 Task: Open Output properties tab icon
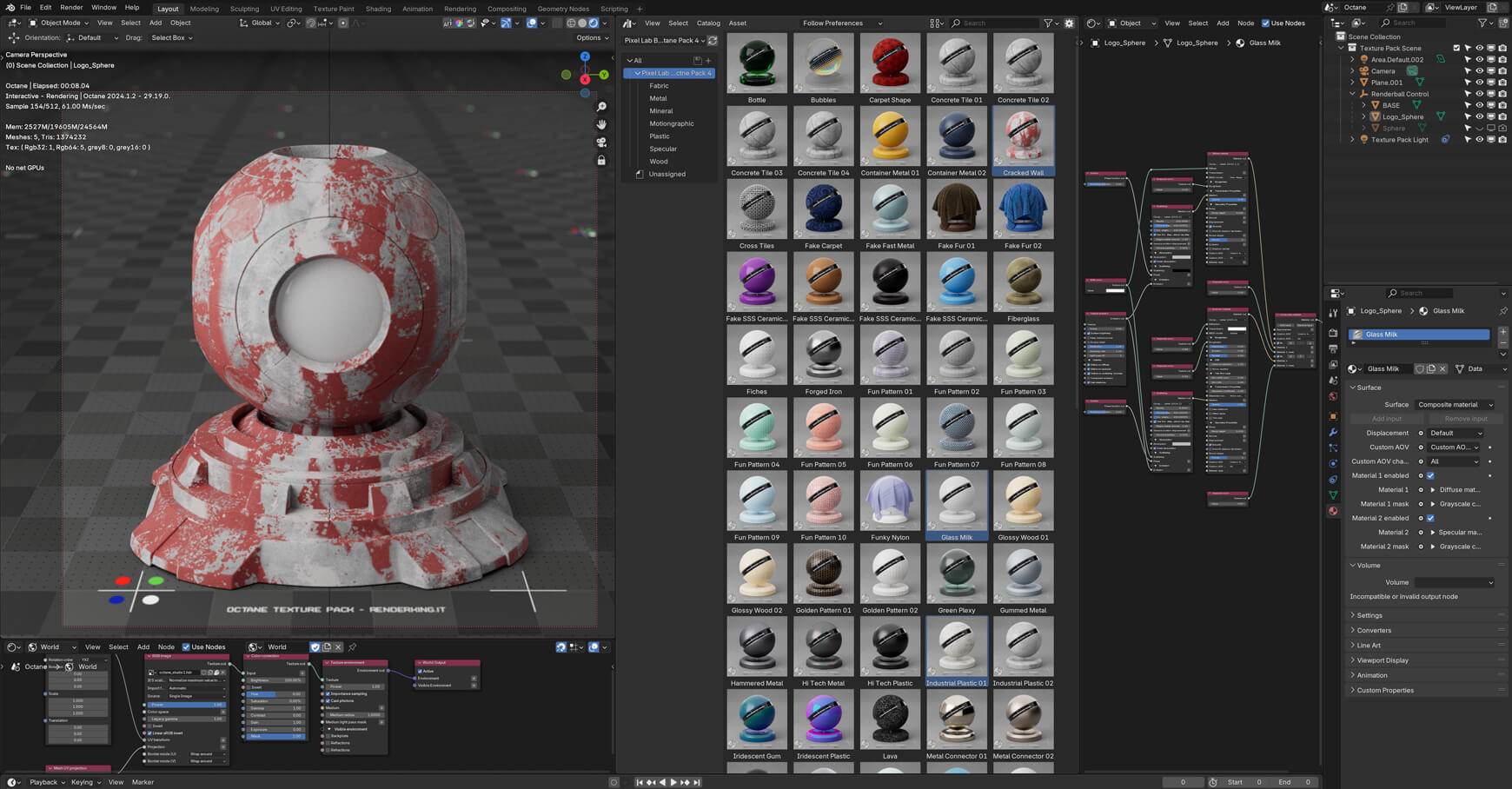pyautogui.click(x=1333, y=348)
